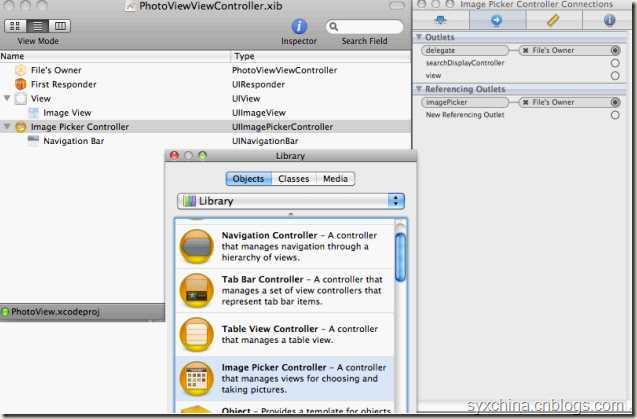Viewport: 637px width, 419px height.
Task: Click the toolbar toggle pill in title bar
Action: 397,6
